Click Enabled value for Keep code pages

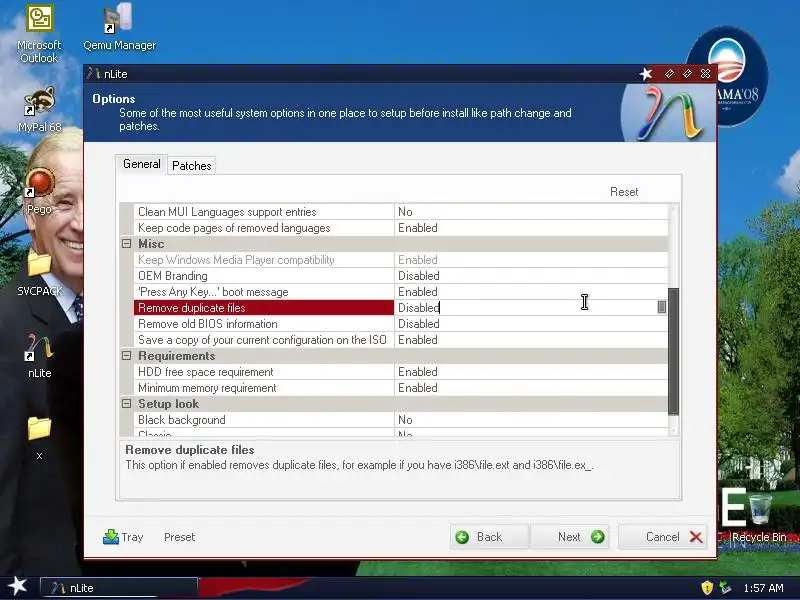pyautogui.click(x=531, y=228)
